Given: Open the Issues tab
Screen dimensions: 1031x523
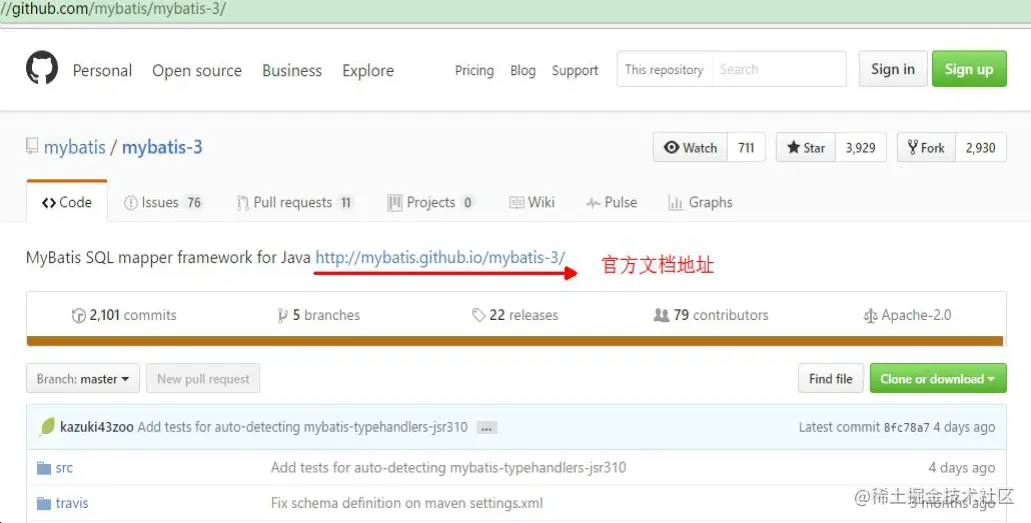Looking at the screenshot, I should coord(162,202).
